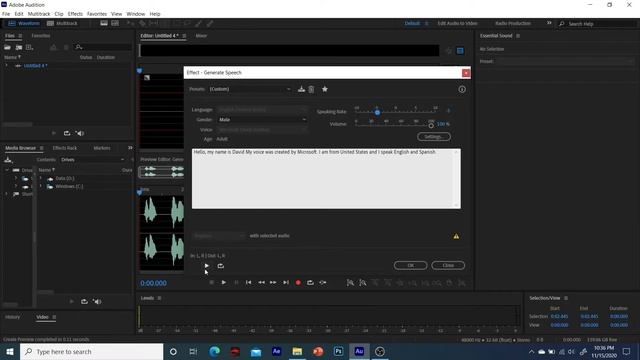
Task: Move playhead to next marker
Action: [286, 282]
